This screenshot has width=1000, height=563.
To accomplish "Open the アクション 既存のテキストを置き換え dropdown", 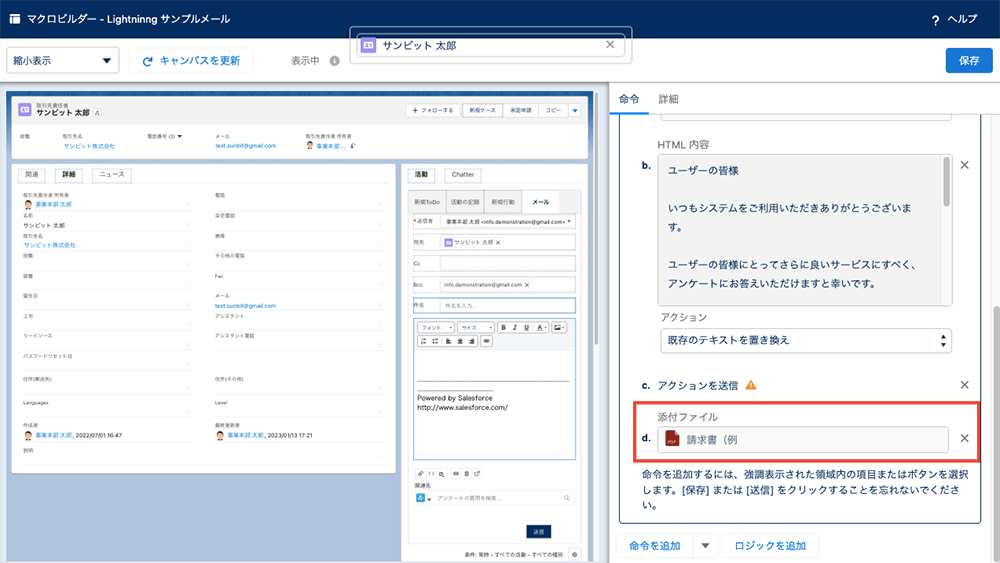I will pos(806,340).
